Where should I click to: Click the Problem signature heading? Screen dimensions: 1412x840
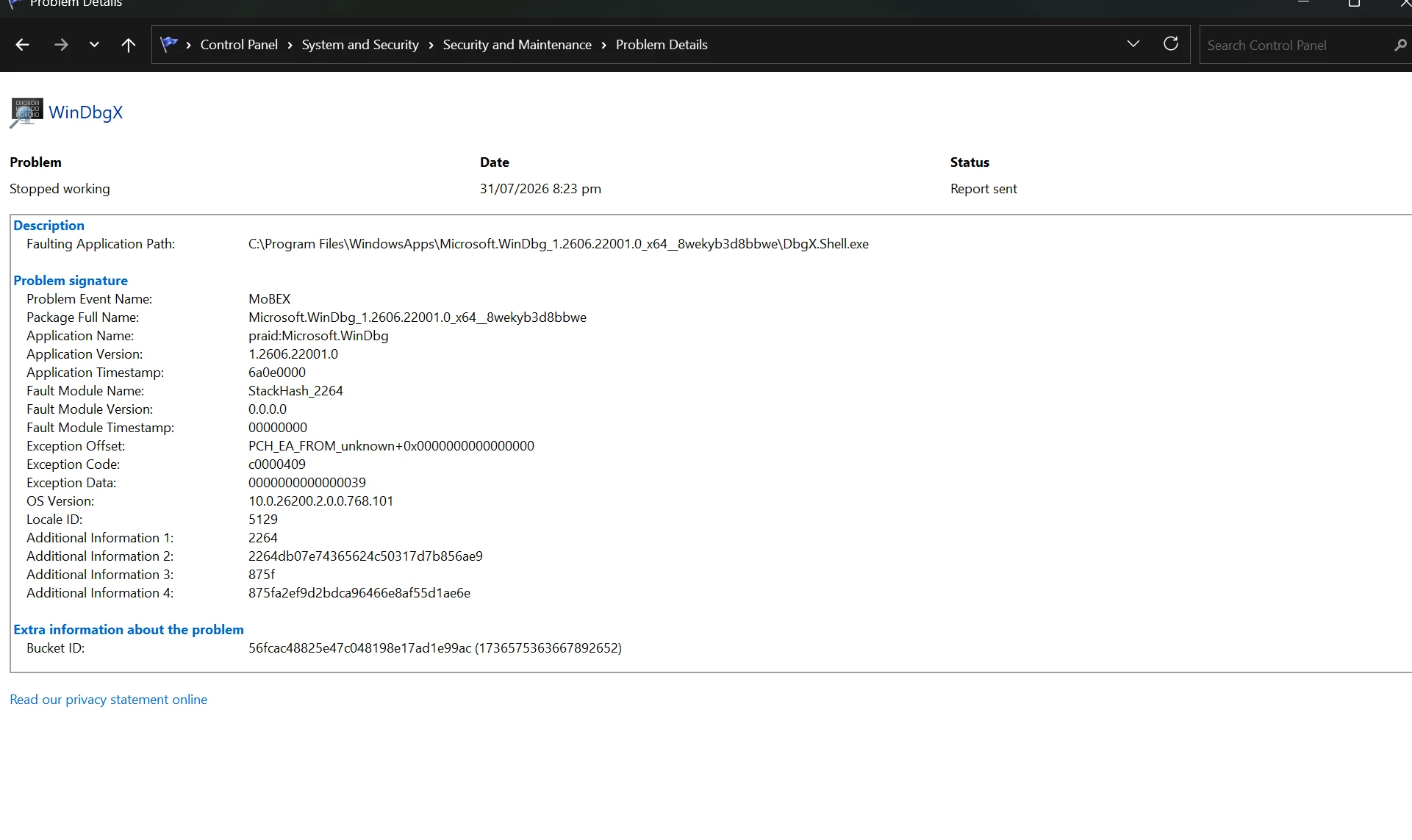(x=71, y=281)
